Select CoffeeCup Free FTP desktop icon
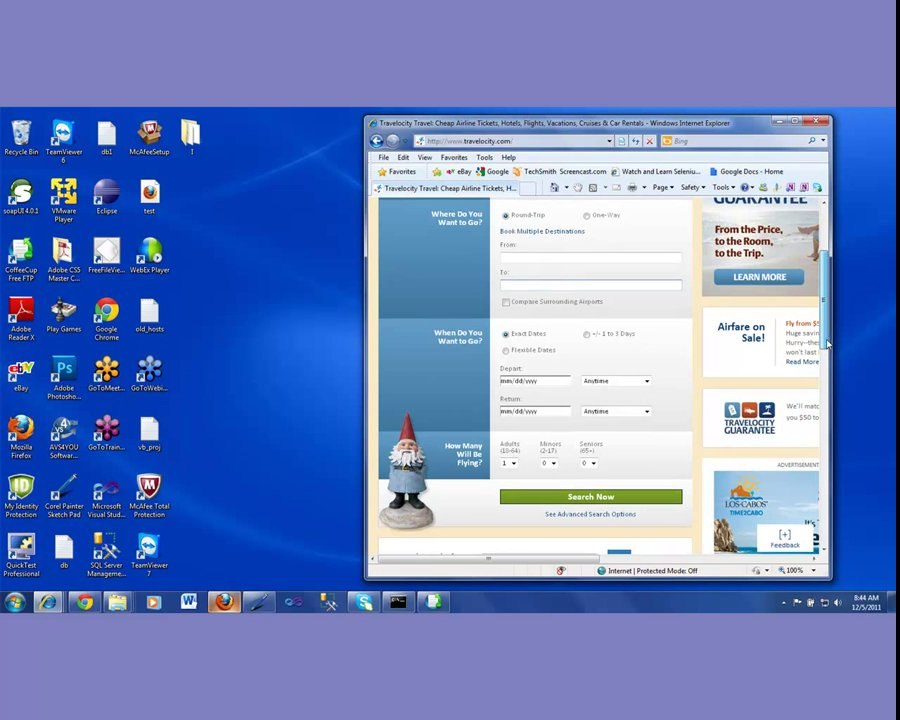Image resolution: width=900 pixels, height=720 pixels. 21,260
